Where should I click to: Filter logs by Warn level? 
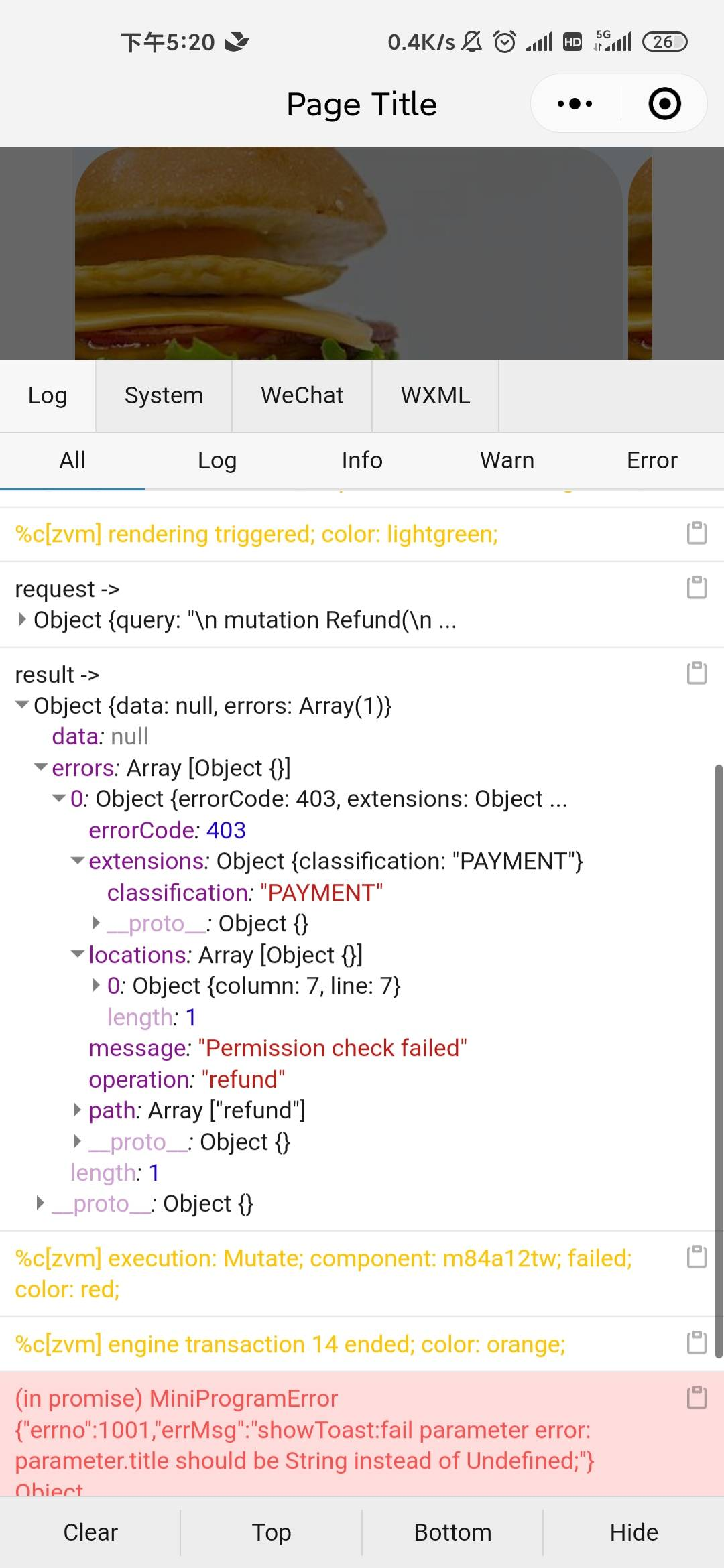click(507, 460)
